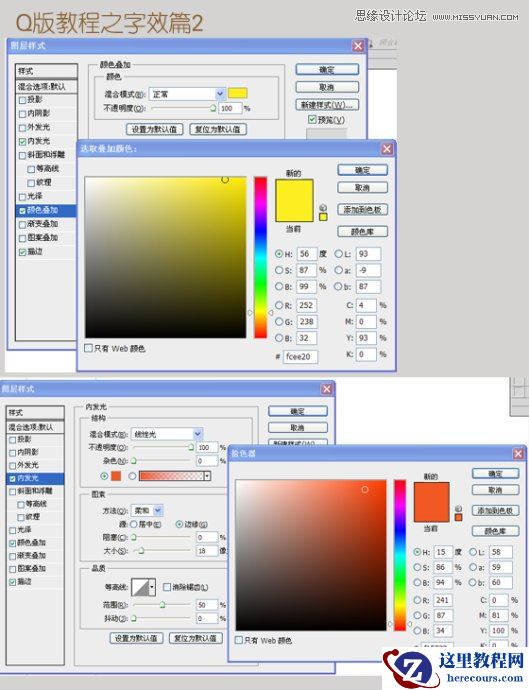Click 新建样式(W)... button
The image size is (529, 690).
point(327,105)
